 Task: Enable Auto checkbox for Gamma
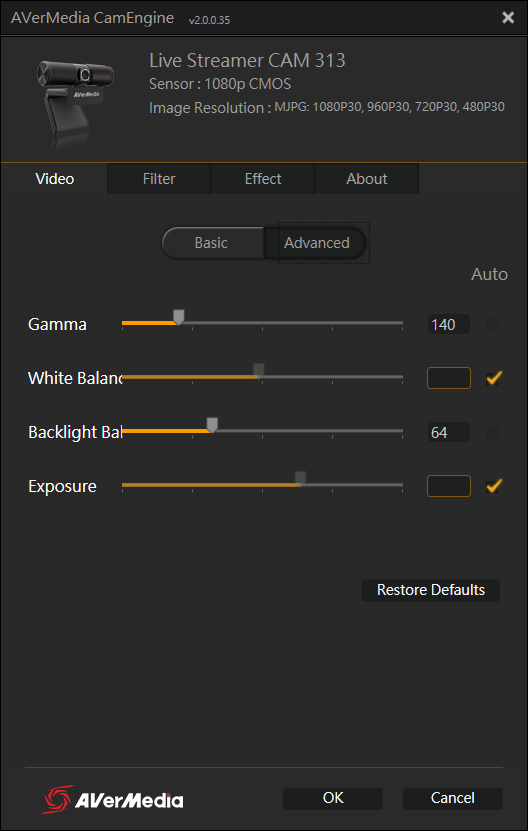492,324
